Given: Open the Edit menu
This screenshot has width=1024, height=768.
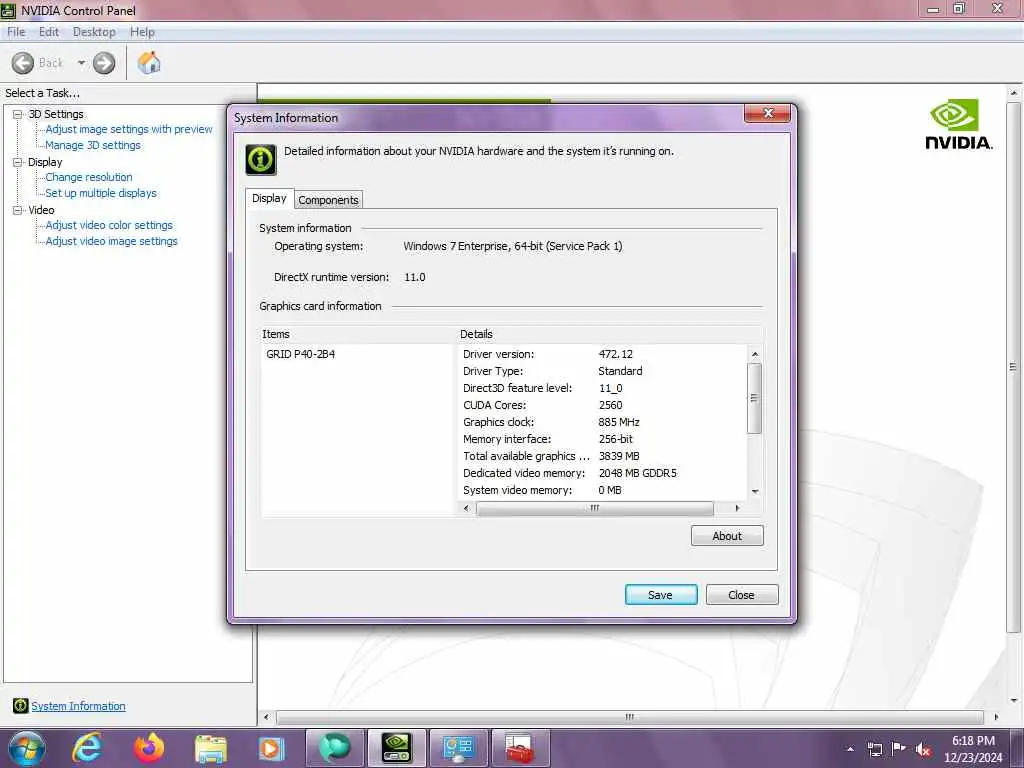Looking at the screenshot, I should (48, 32).
